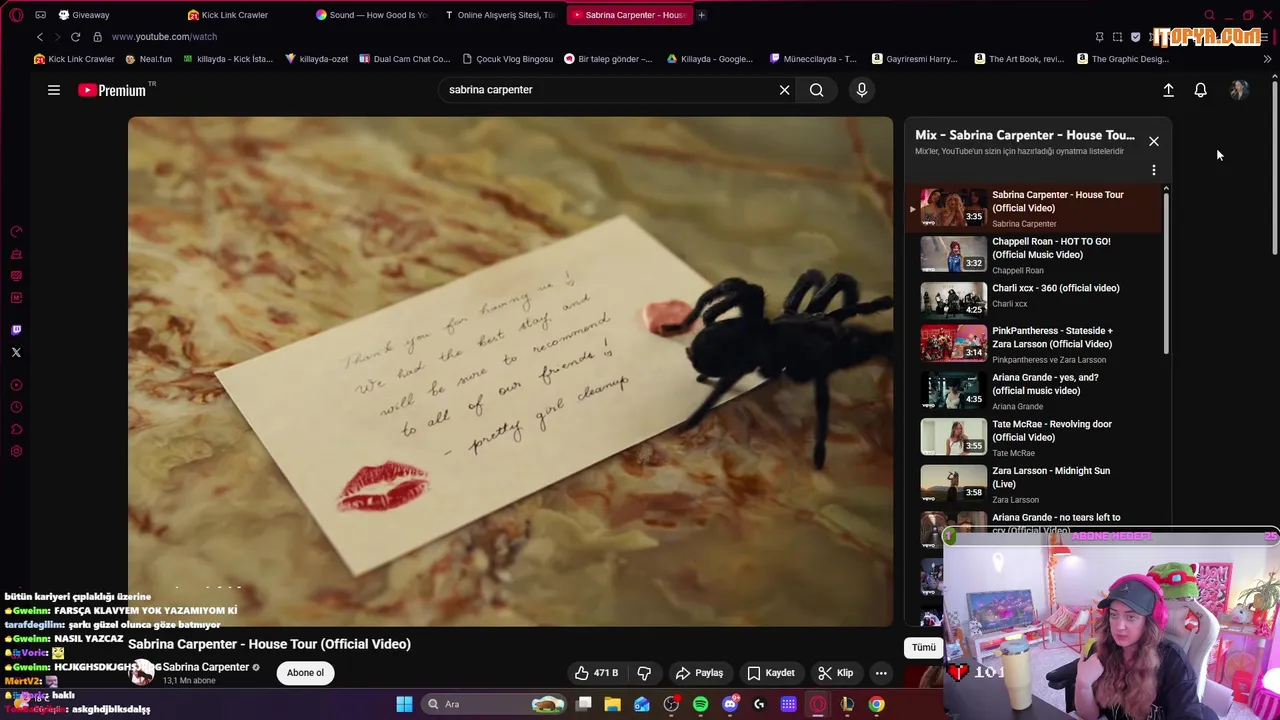Open the YouTube notifications bell
Screen dimensions: 1280x720
click(1200, 90)
